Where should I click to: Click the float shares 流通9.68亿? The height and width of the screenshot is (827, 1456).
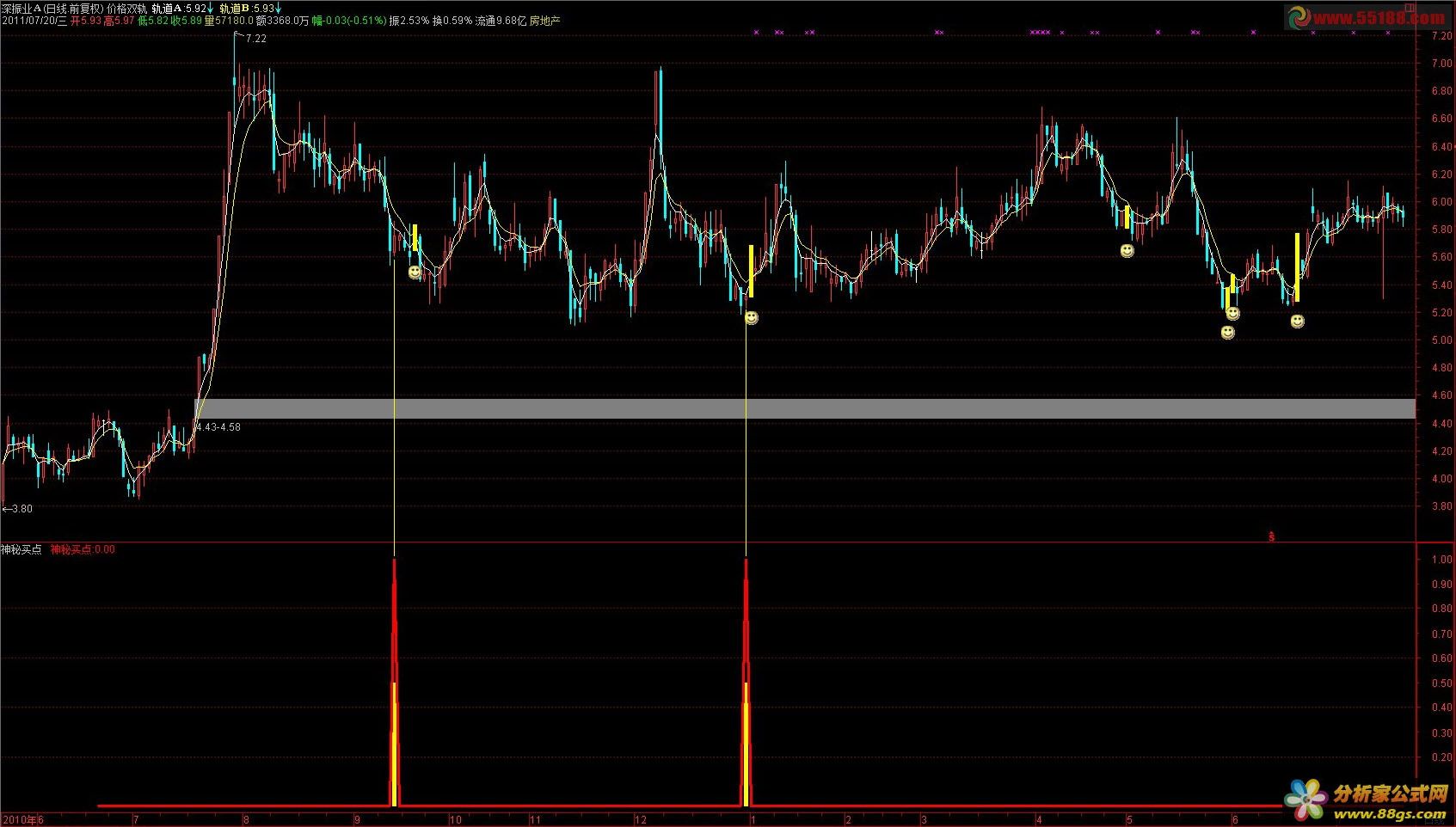pyautogui.click(x=501, y=20)
